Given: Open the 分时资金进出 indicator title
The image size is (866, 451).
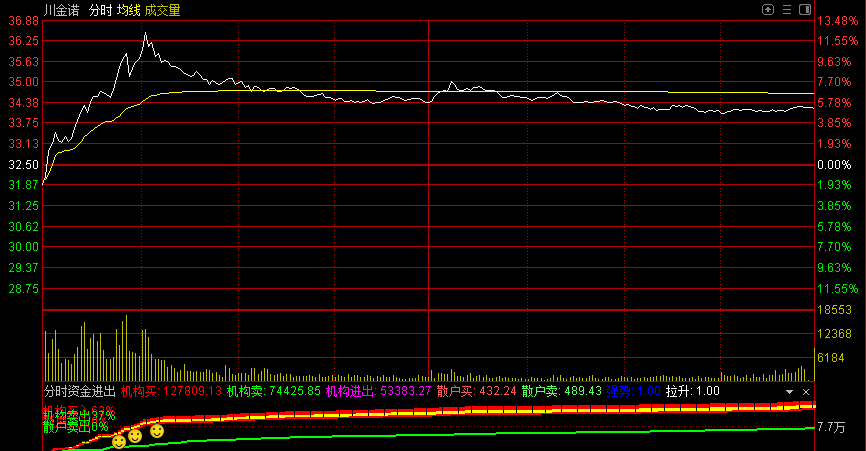Looking at the screenshot, I should (x=79, y=391).
